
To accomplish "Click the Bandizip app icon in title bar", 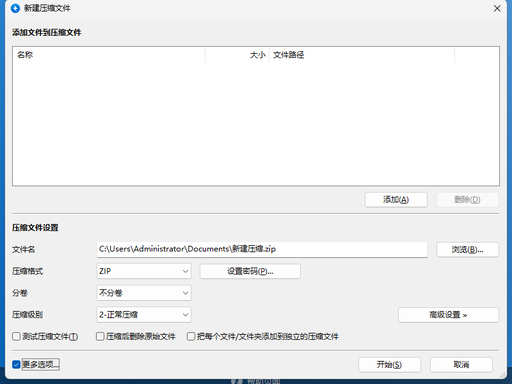I will click(x=15, y=8).
